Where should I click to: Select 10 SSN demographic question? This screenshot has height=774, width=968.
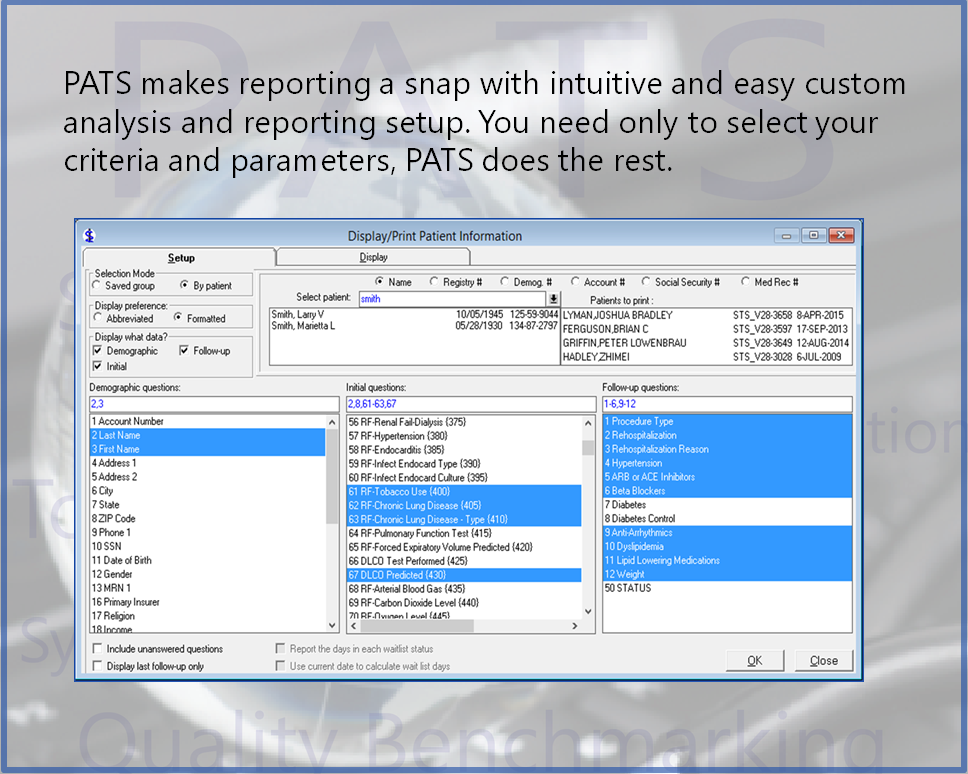[207, 546]
